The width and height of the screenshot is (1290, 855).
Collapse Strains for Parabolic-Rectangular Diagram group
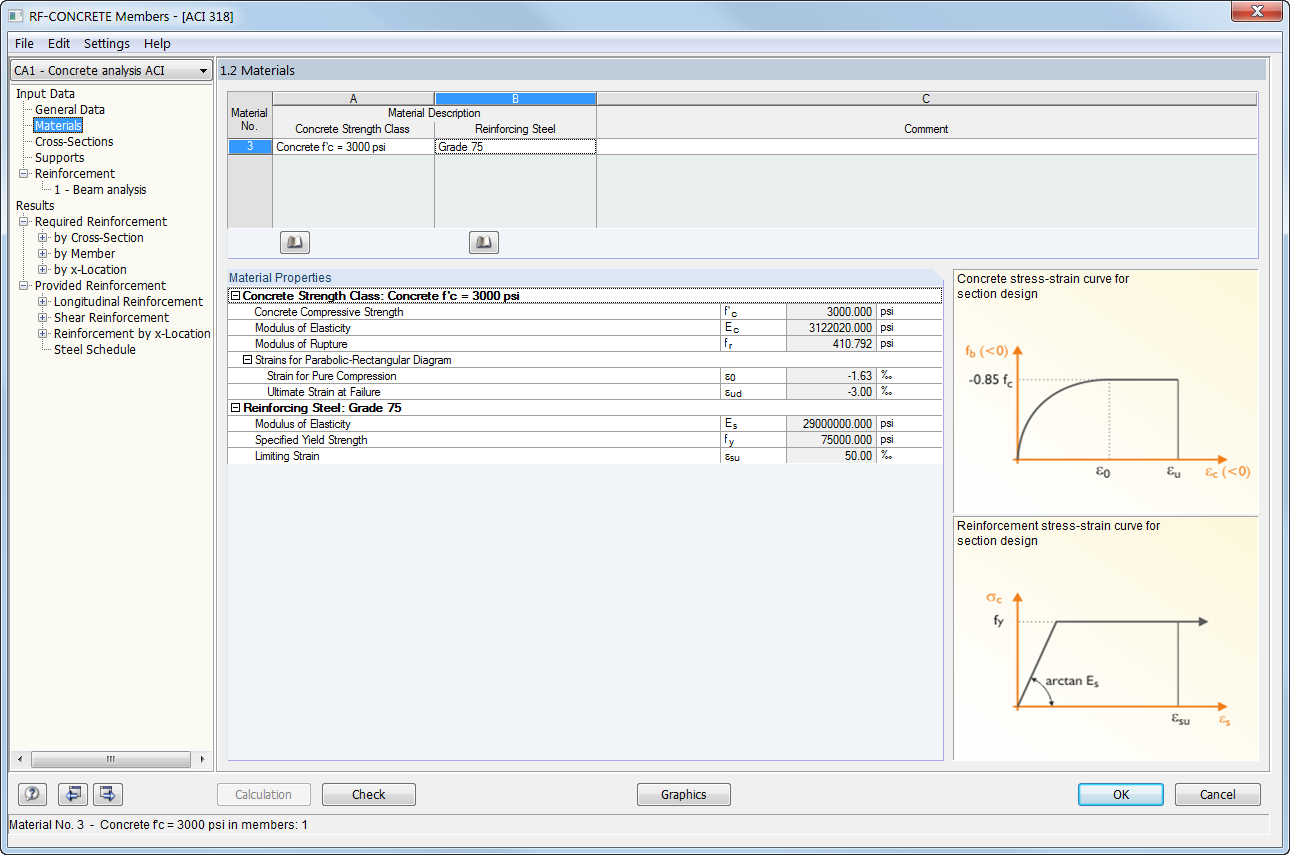[247, 360]
